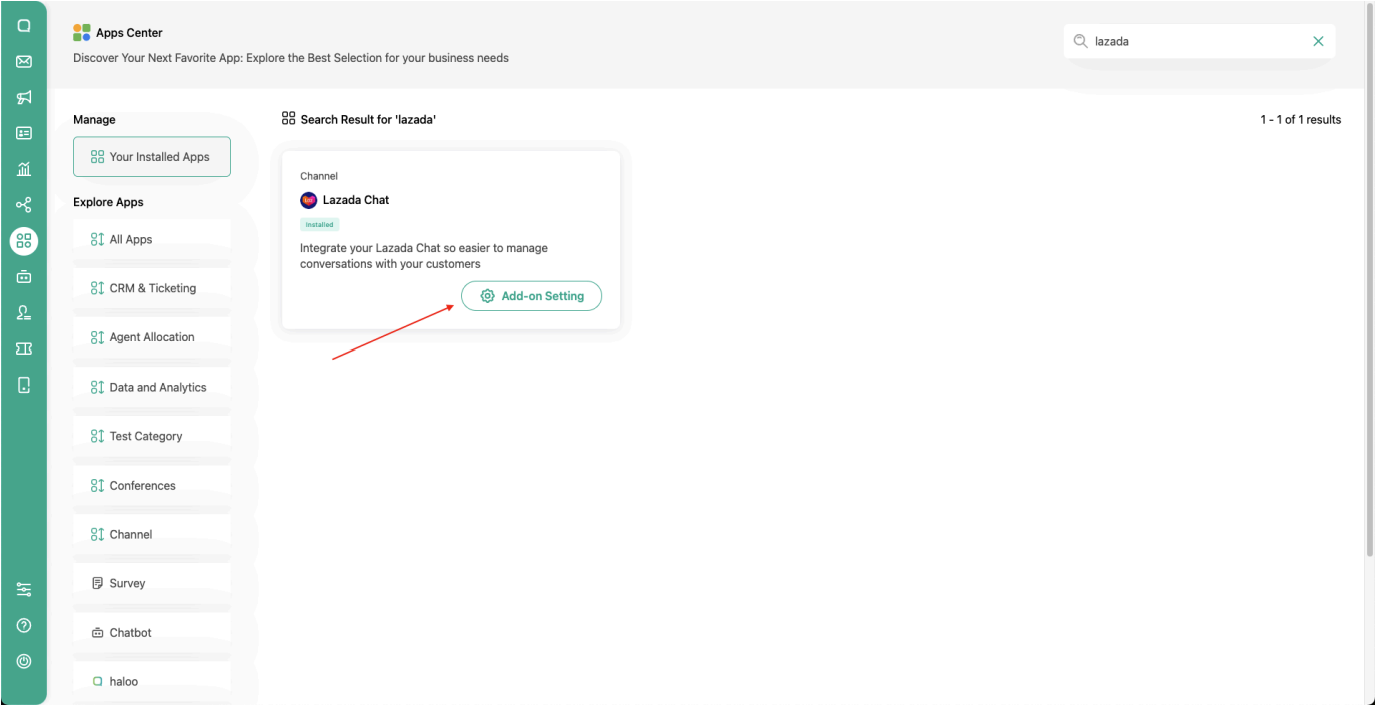The image size is (1377, 708).
Task: Open the analytics bar chart icon
Action: (24, 169)
